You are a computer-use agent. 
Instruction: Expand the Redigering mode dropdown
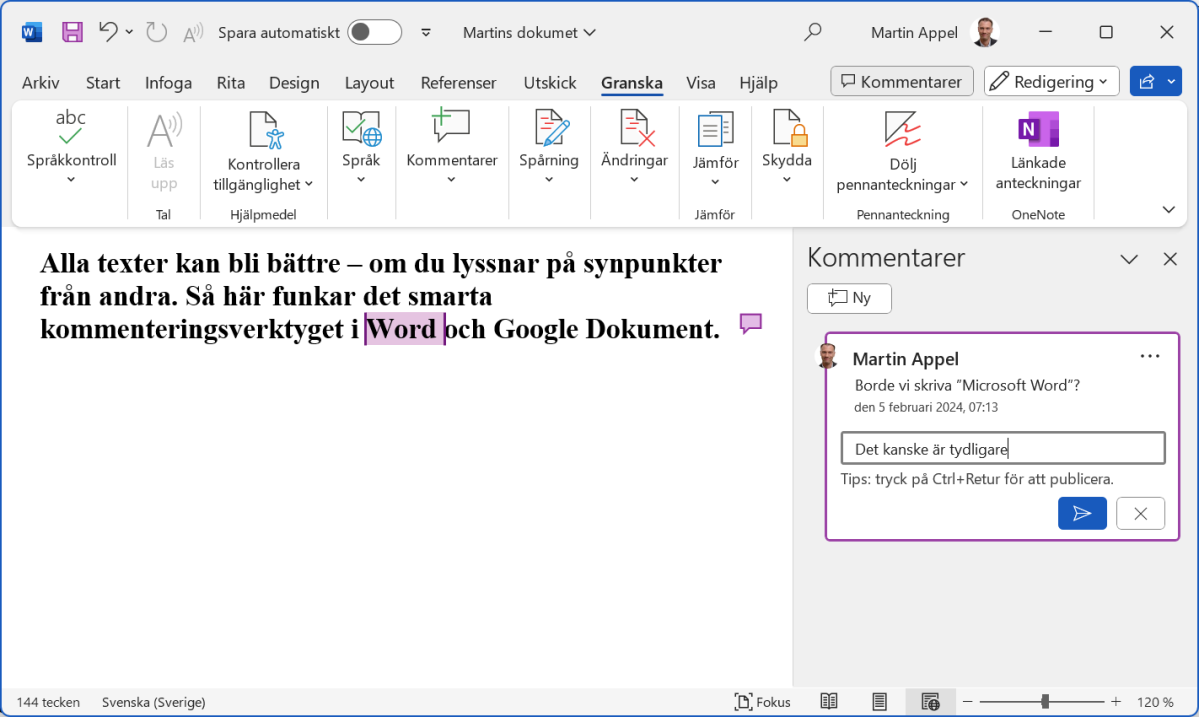(1051, 82)
